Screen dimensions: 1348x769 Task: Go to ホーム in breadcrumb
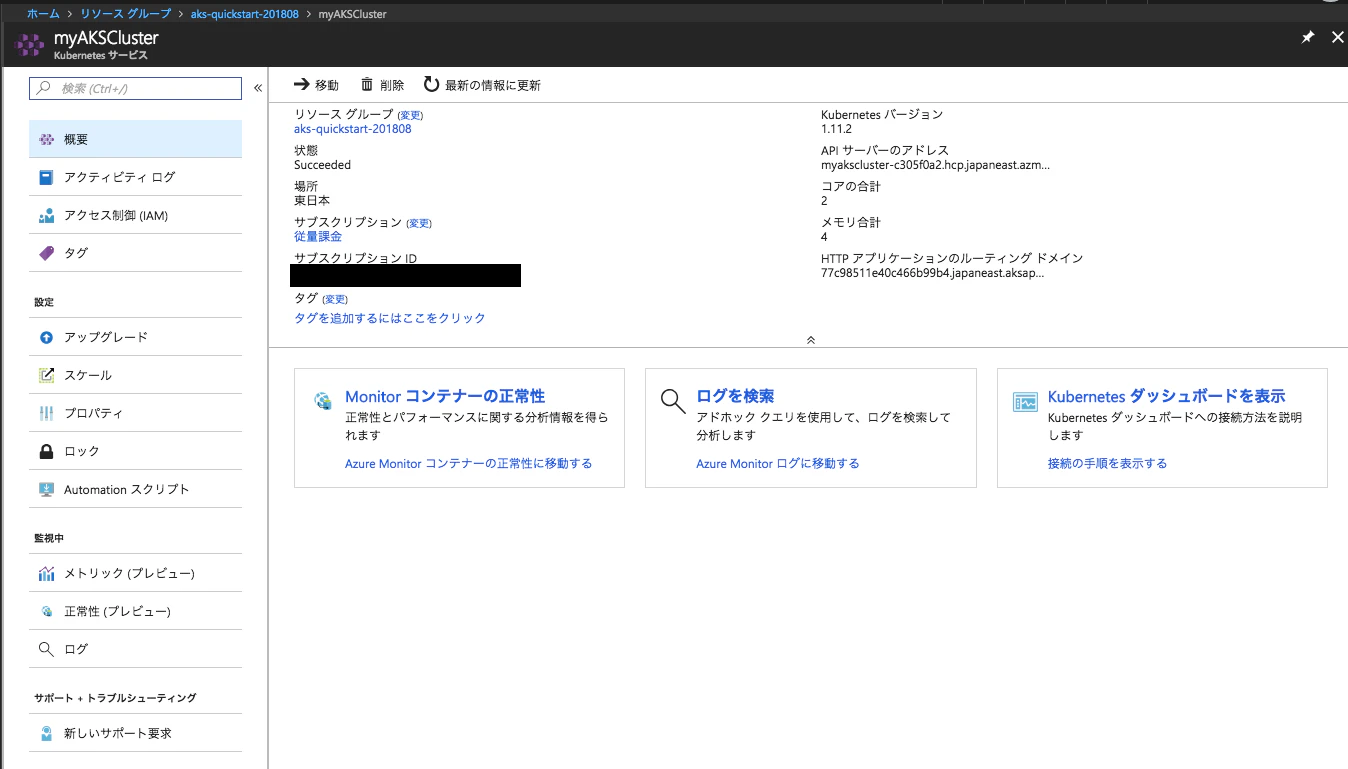43,14
